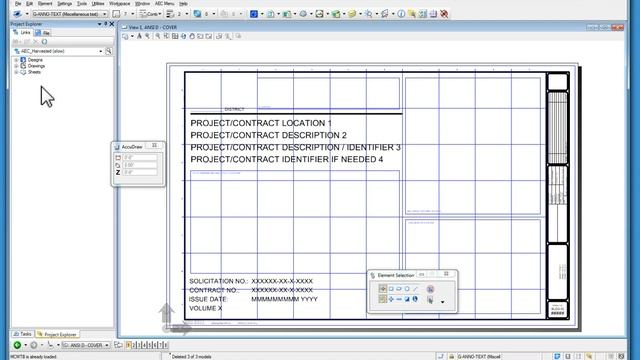Toggle view 6 button
This screenshot has height=360, width=640.
(155, 345)
